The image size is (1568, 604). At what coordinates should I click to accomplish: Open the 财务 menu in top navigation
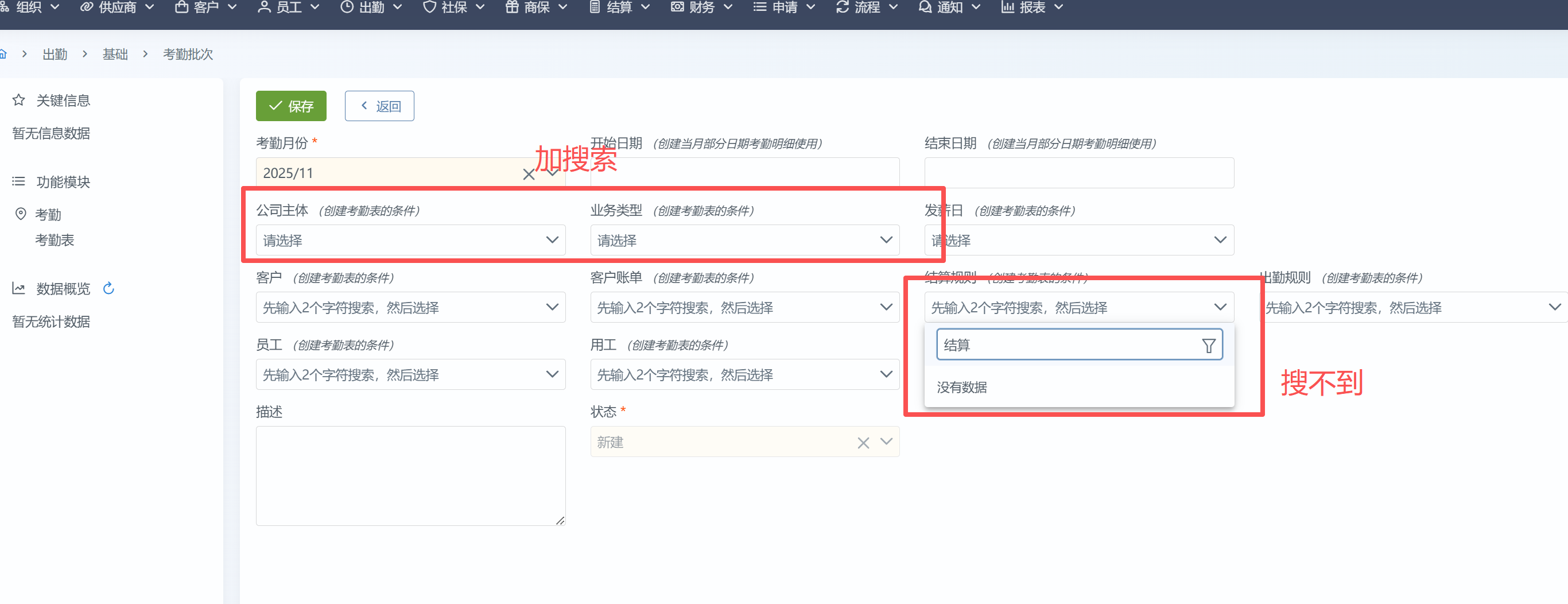tap(701, 7)
